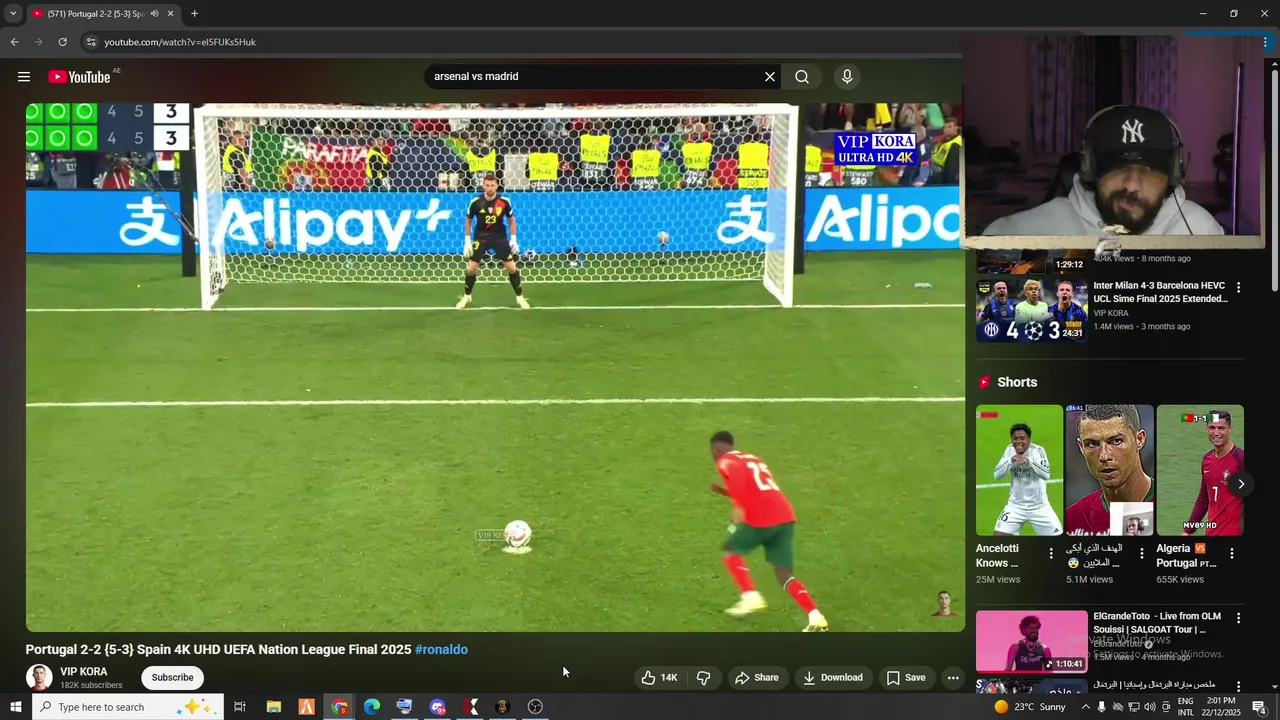This screenshot has width=1280, height=720.
Task: Start voice search with the microphone icon
Action: pyautogui.click(x=847, y=77)
